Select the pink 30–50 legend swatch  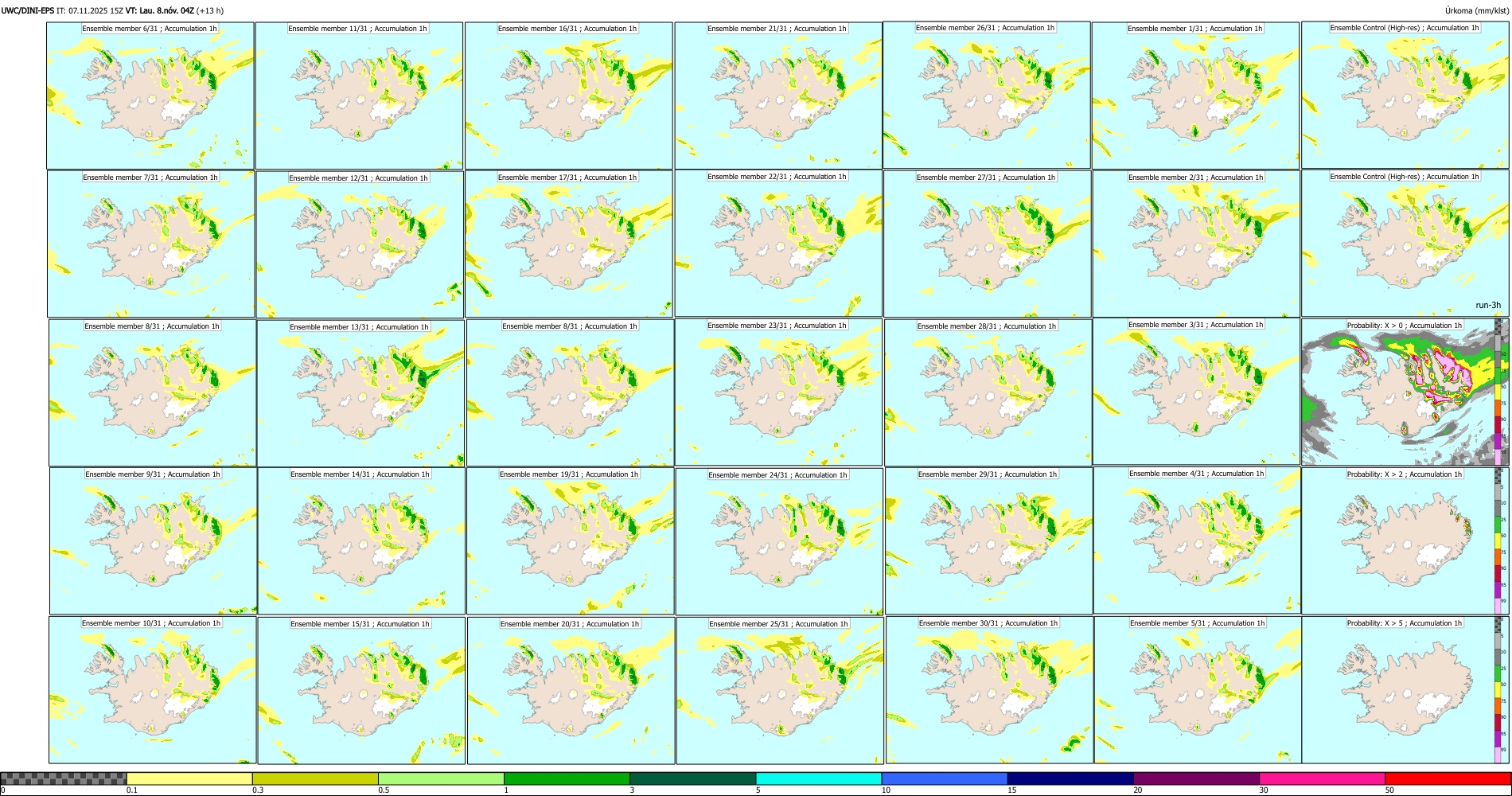point(1322,778)
